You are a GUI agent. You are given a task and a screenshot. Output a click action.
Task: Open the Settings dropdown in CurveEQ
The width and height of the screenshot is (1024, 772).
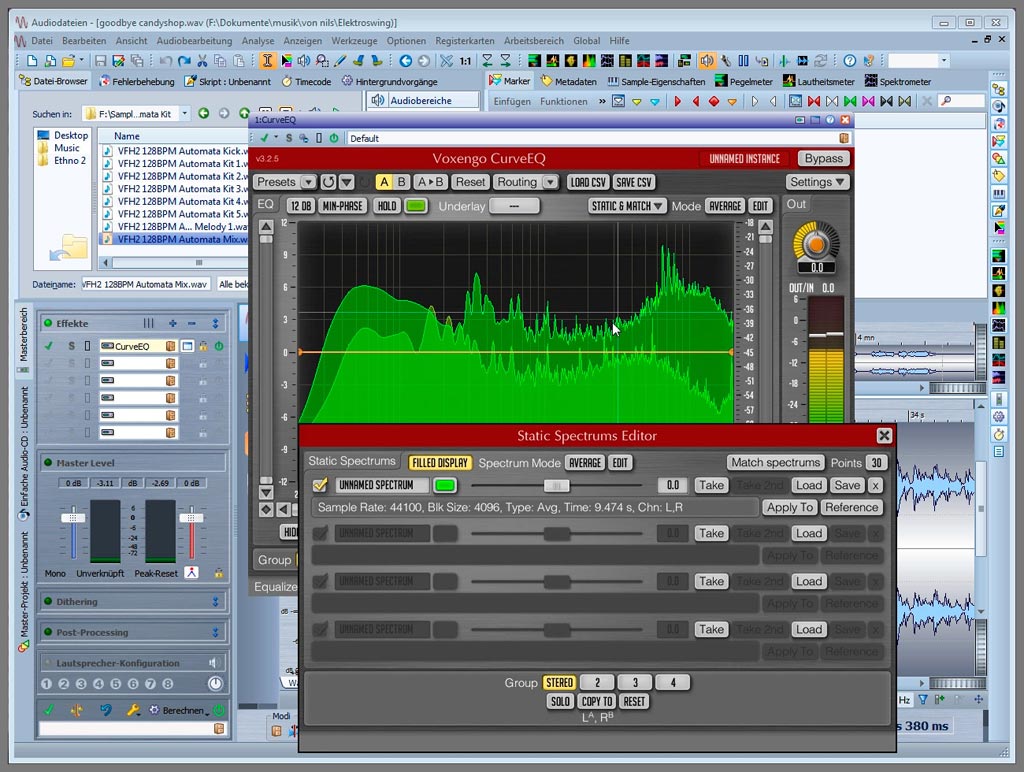(x=818, y=182)
